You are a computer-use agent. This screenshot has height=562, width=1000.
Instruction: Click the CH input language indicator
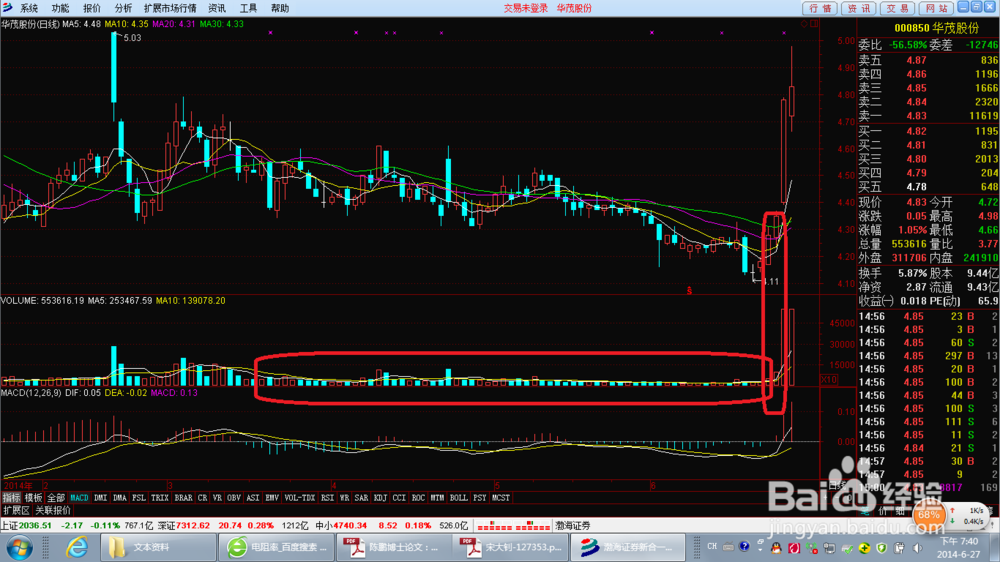click(712, 547)
